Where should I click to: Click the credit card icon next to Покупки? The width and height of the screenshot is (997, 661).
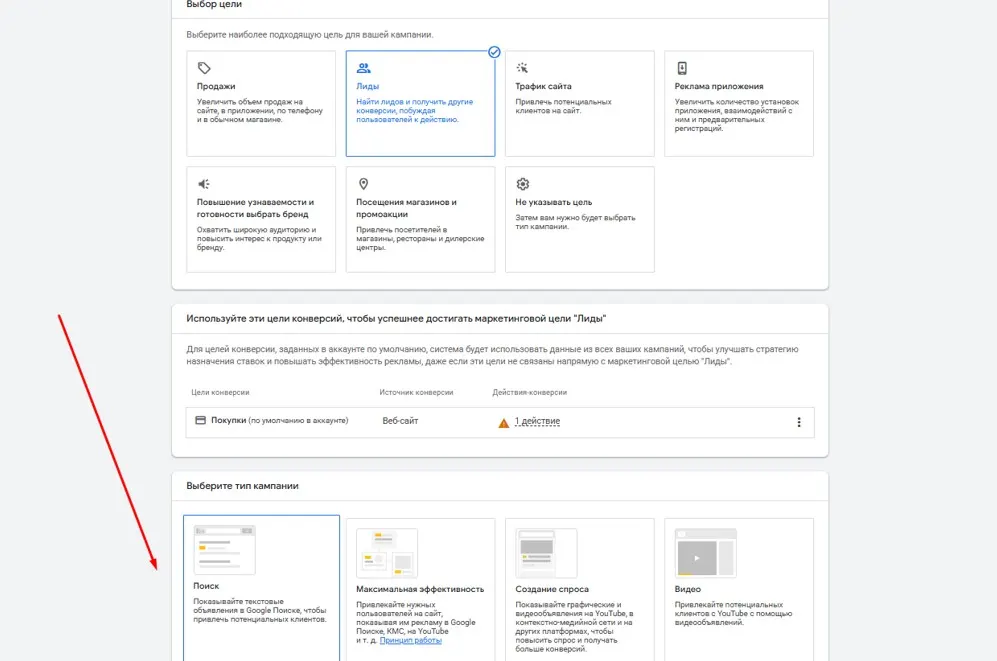200,420
